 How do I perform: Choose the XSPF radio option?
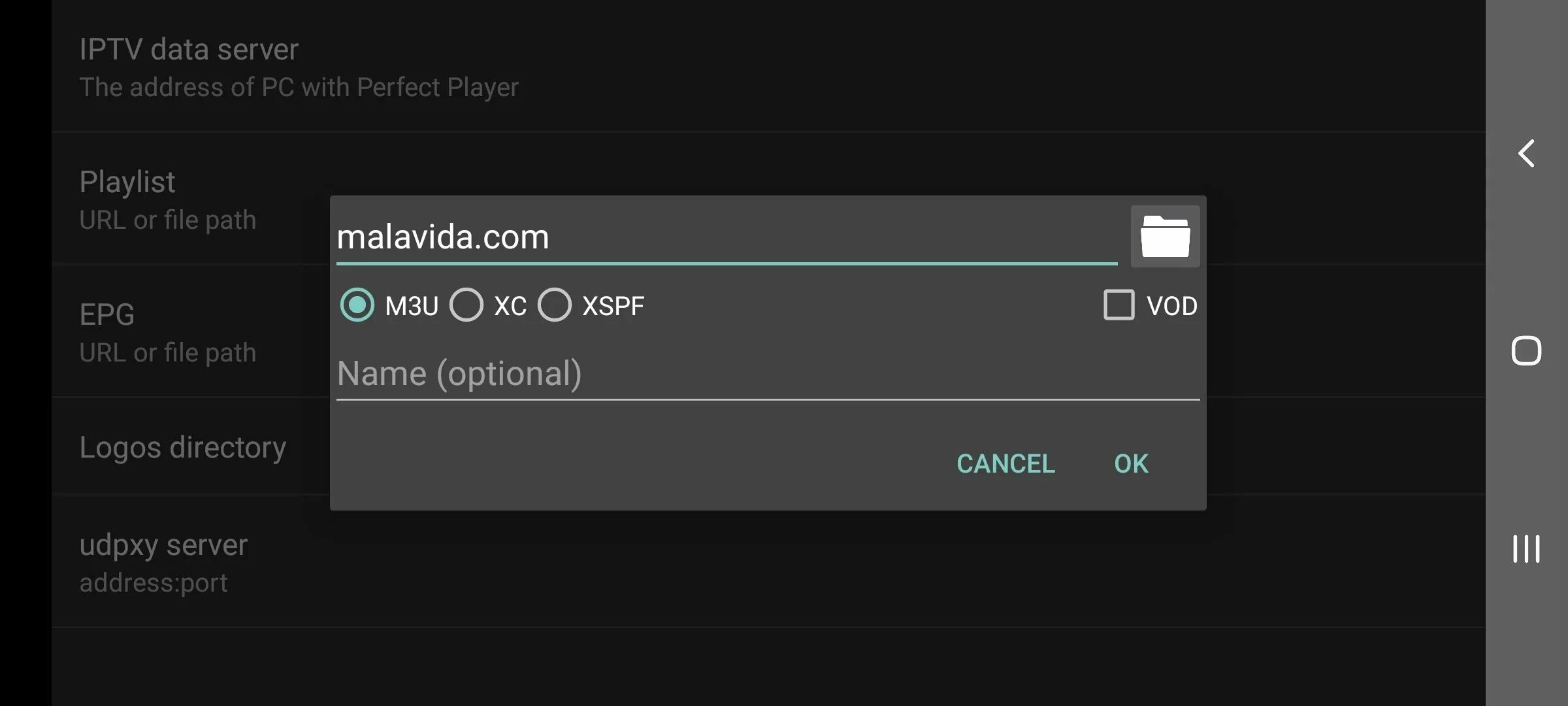click(x=555, y=305)
